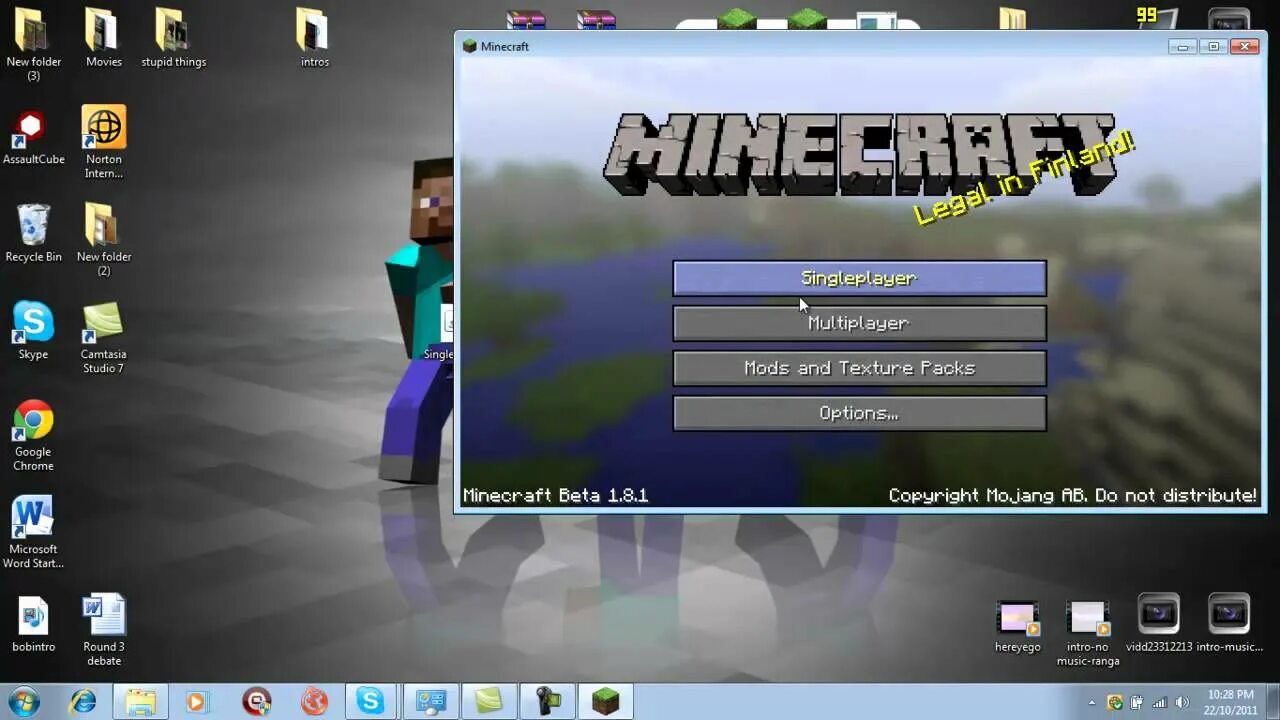Select the Norton Internet Security shortcut

click(104, 142)
